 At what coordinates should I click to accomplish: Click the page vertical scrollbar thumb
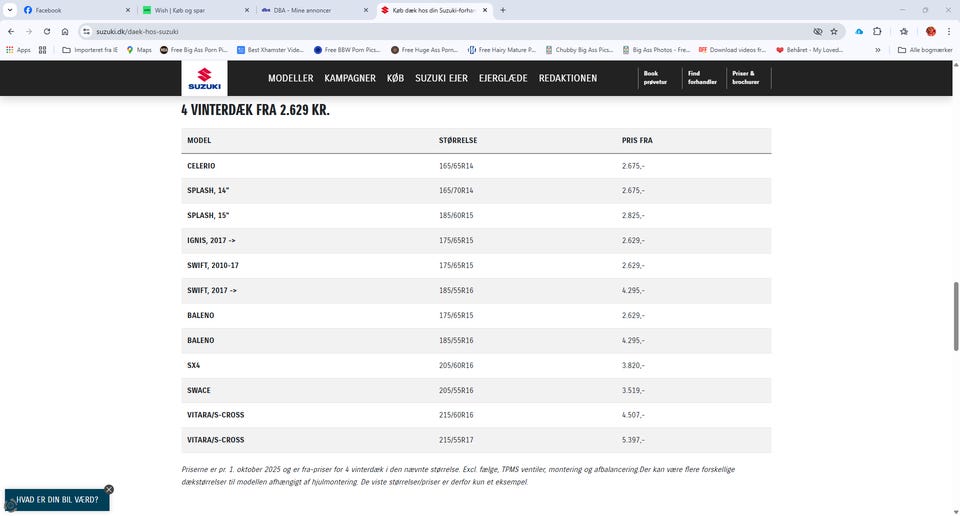956,316
